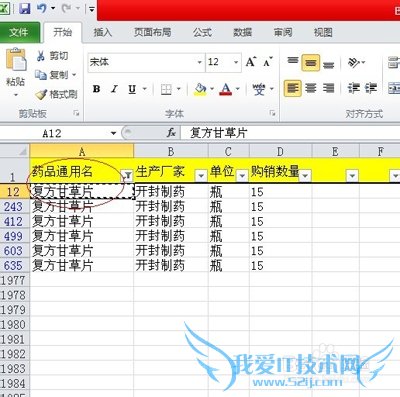400x397 pixels.
Task: Click the fx insert function icon
Action: (171, 133)
